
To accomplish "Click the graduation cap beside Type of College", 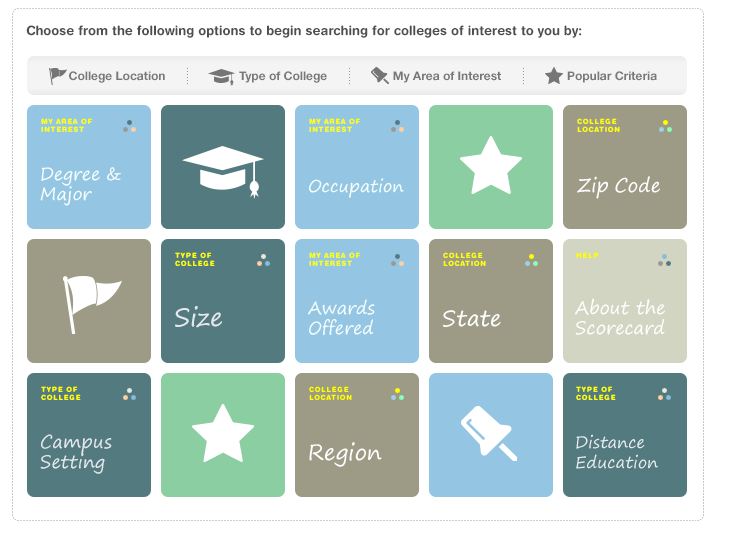I will point(221,76).
